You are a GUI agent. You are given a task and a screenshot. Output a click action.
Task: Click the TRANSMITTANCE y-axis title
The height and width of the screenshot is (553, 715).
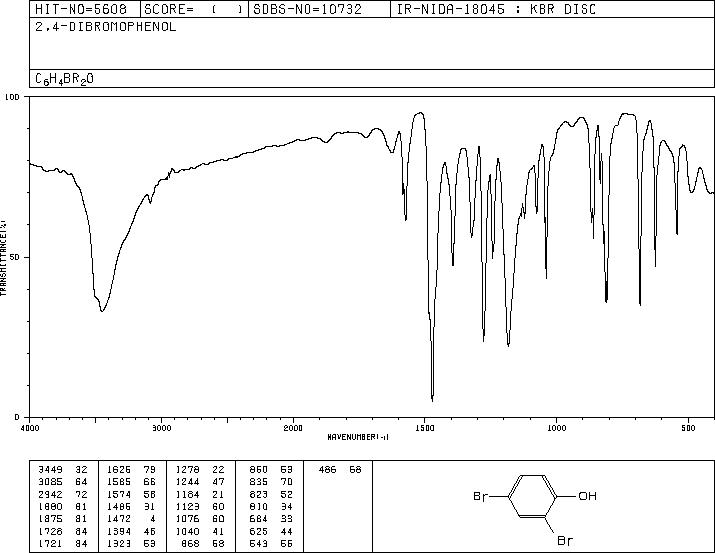(3, 257)
